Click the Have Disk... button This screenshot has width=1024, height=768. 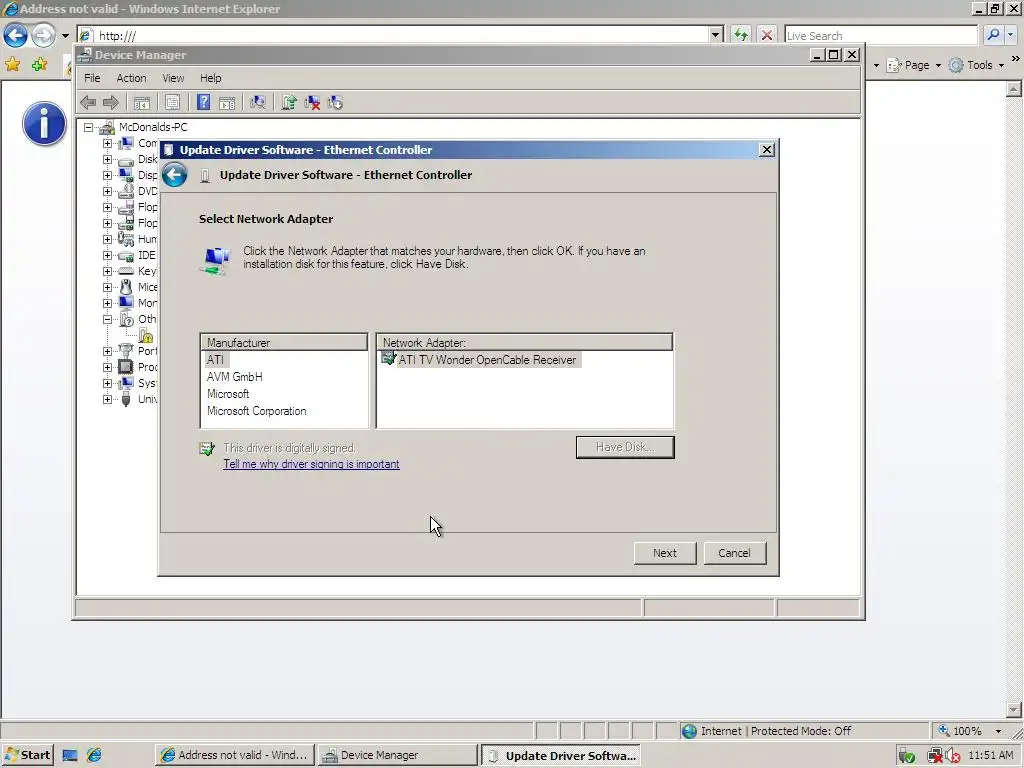(625, 447)
